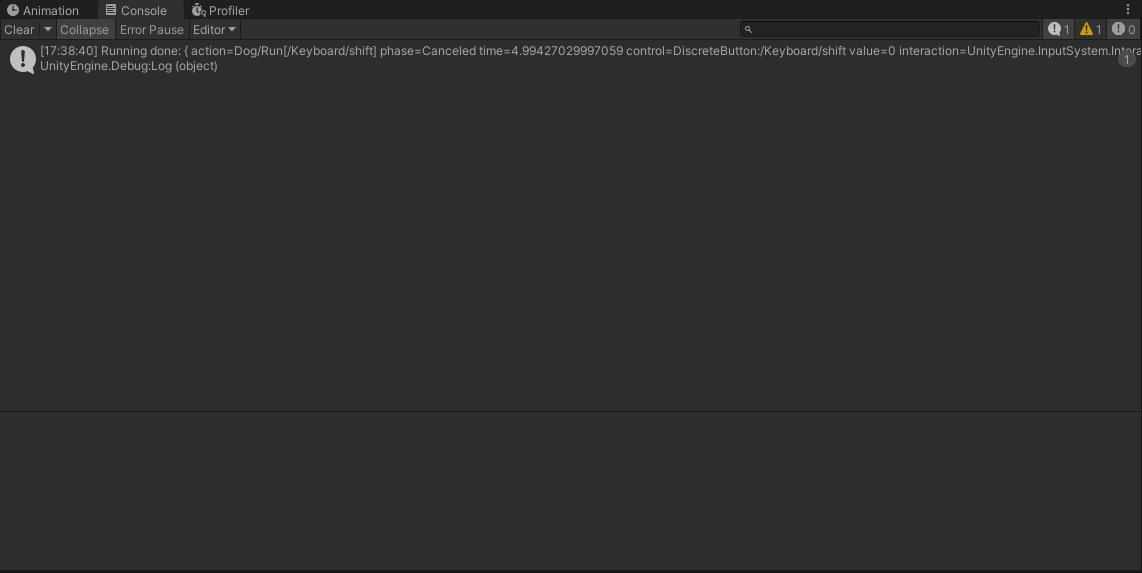
Task: Click the 'UnityEngine.Debug:Log (object)' line
Action: [129, 66]
